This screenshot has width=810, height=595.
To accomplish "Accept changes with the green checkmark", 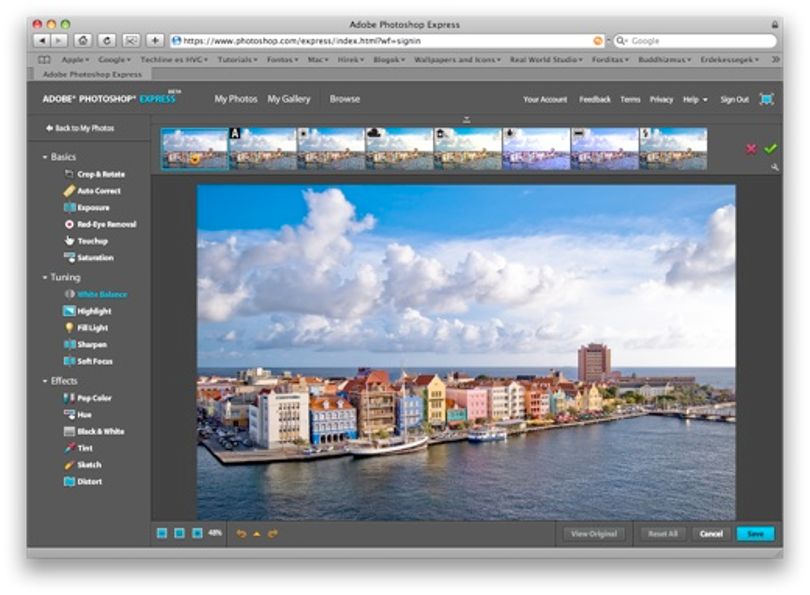I will coord(770,148).
